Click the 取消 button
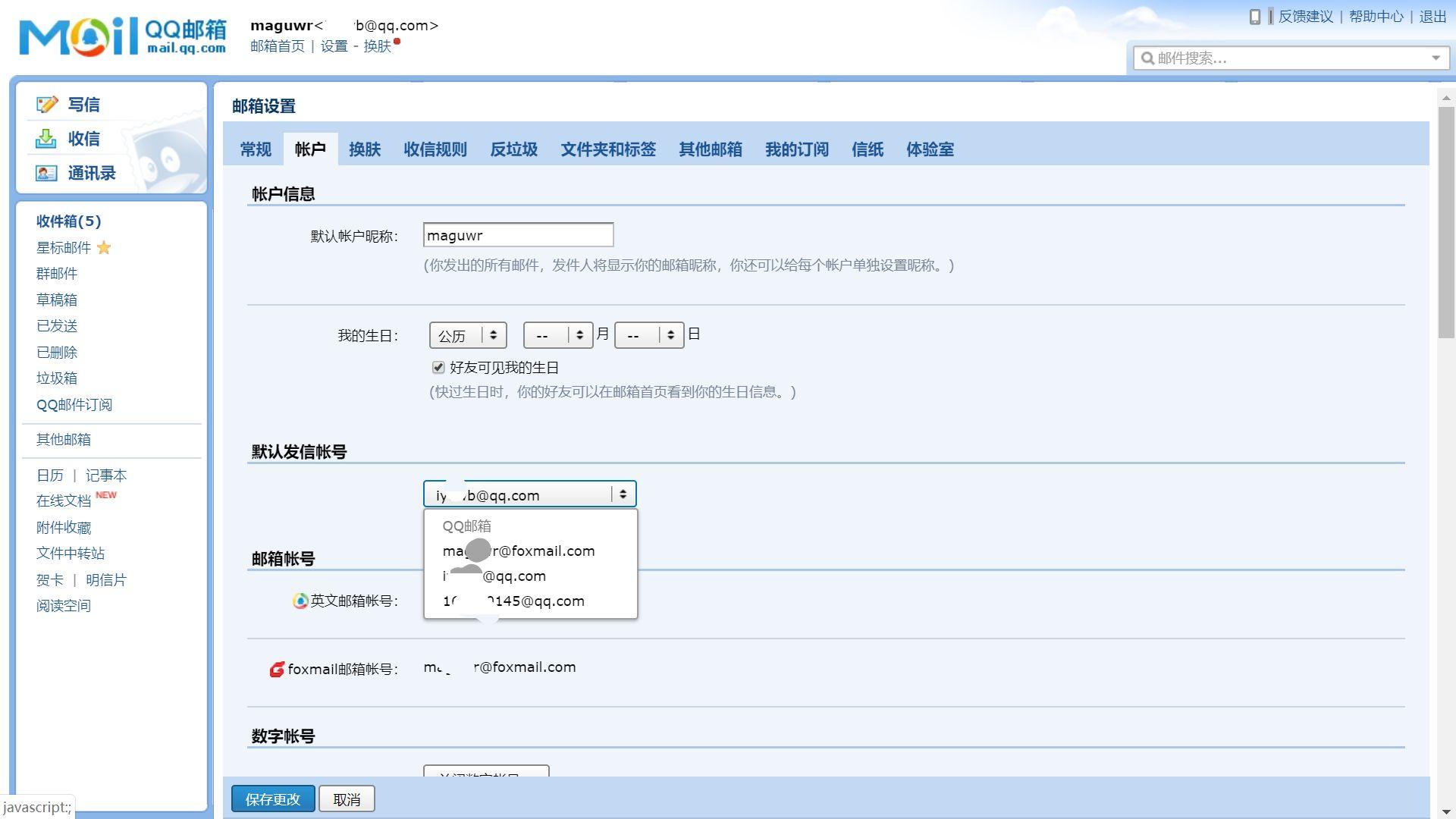 click(x=347, y=799)
